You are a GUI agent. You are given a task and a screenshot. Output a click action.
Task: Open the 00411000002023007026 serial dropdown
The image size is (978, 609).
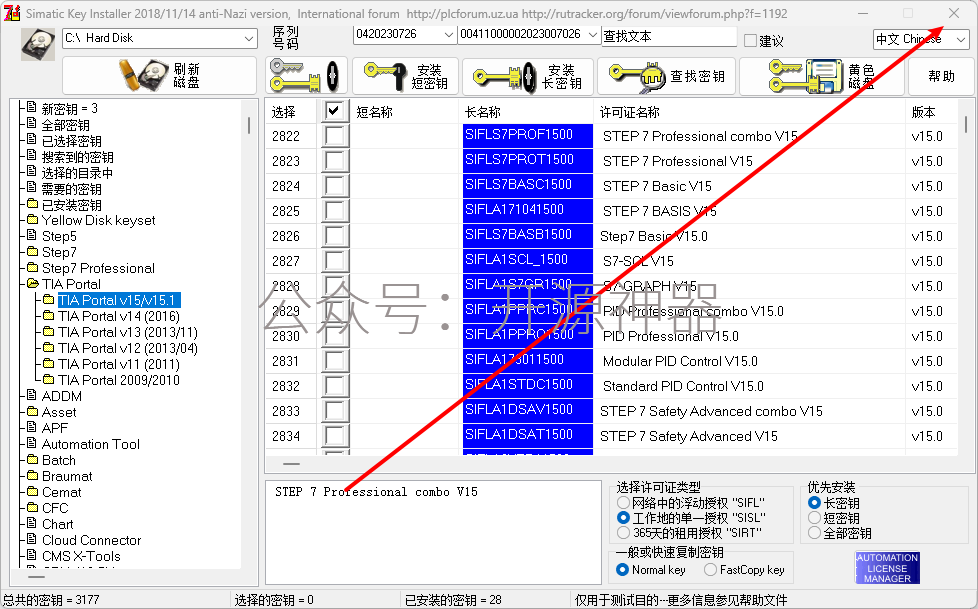point(529,34)
